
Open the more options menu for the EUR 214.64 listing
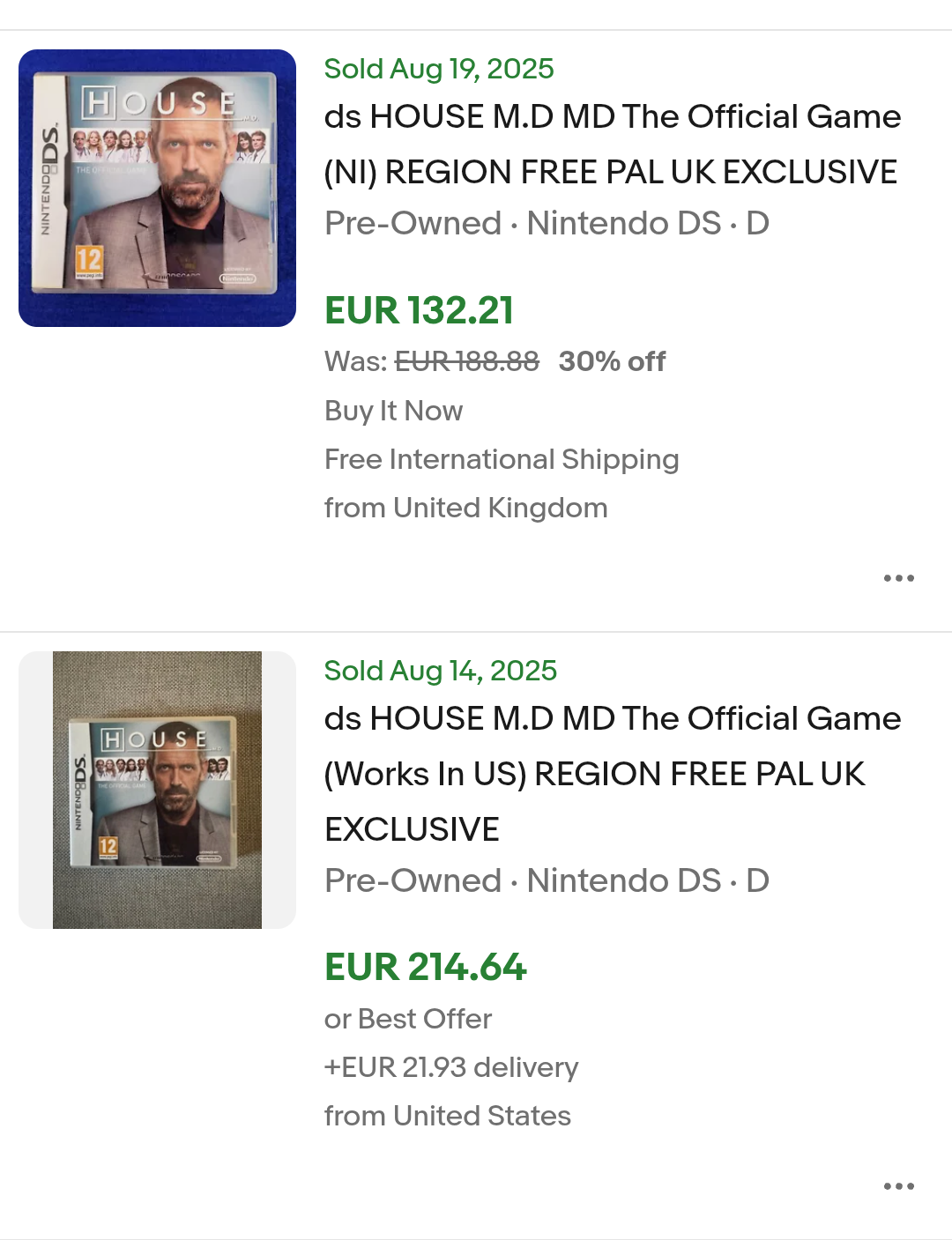[x=898, y=1186]
